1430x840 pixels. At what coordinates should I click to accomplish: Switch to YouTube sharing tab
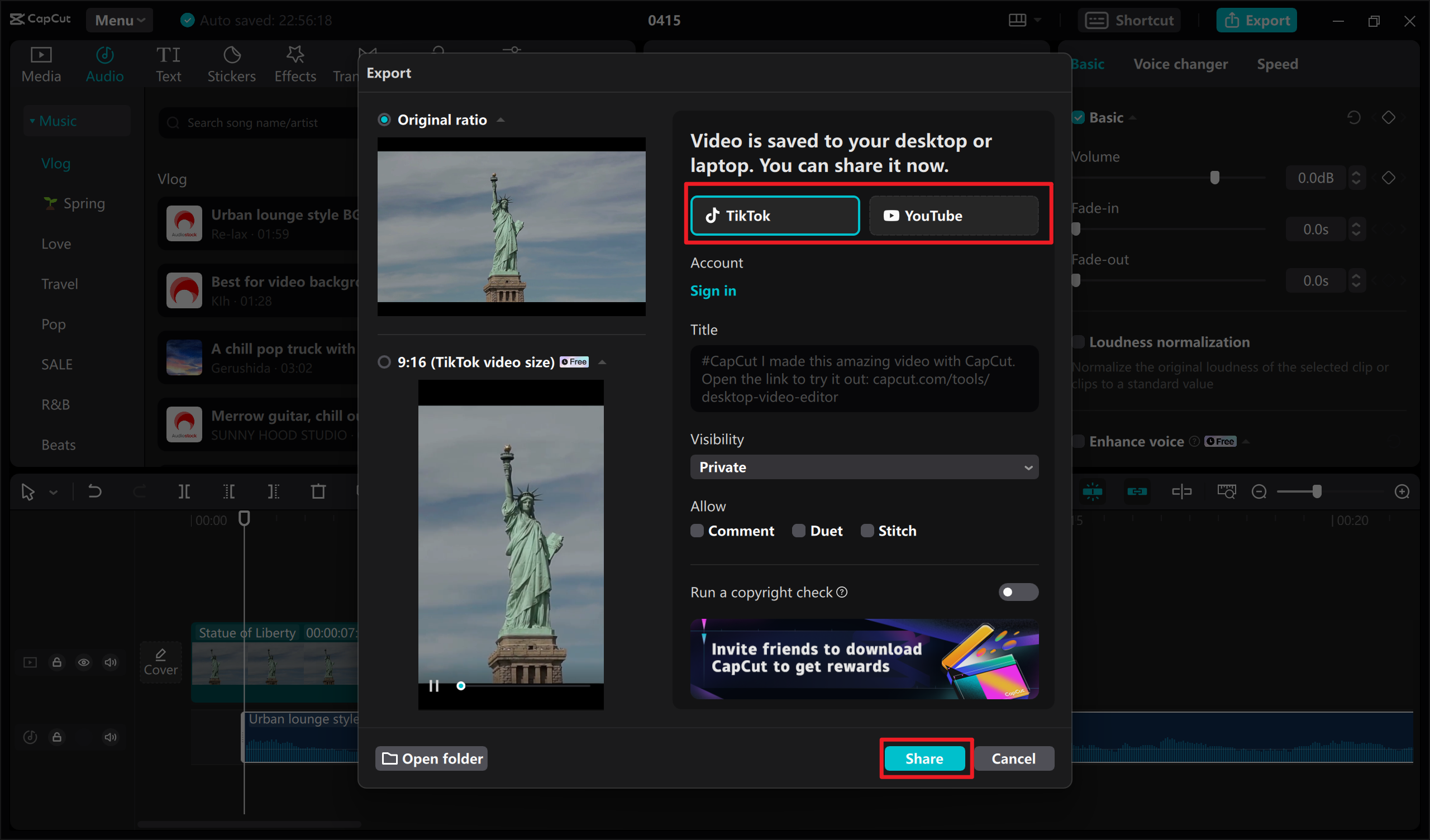(x=954, y=216)
